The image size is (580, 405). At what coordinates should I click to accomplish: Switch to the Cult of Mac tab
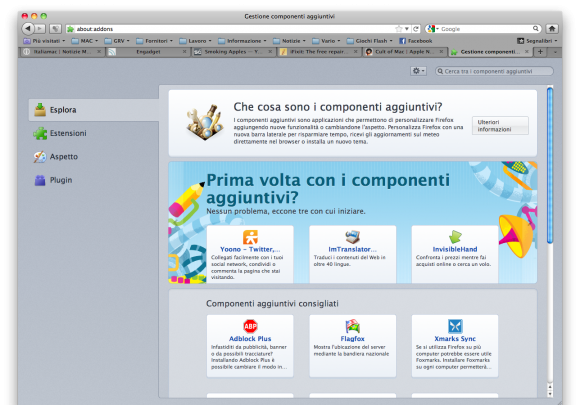tap(405, 52)
